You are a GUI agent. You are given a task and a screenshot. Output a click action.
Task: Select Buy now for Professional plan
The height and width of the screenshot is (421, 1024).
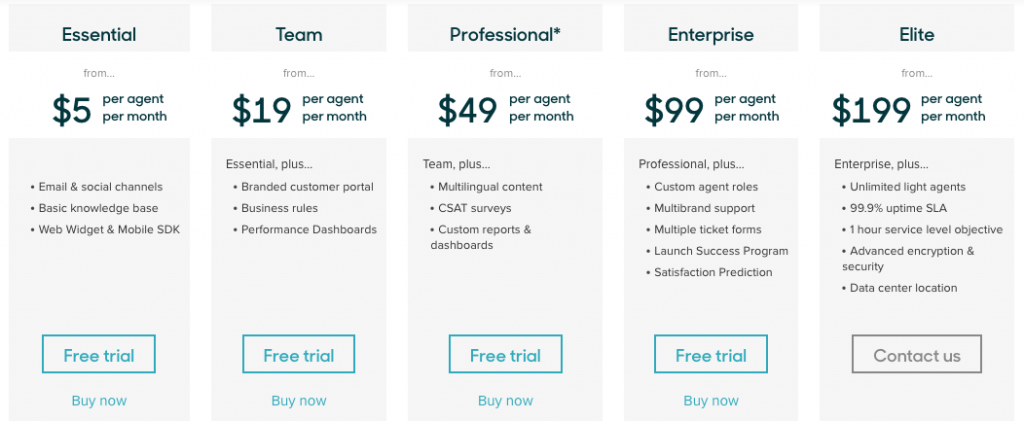point(505,401)
